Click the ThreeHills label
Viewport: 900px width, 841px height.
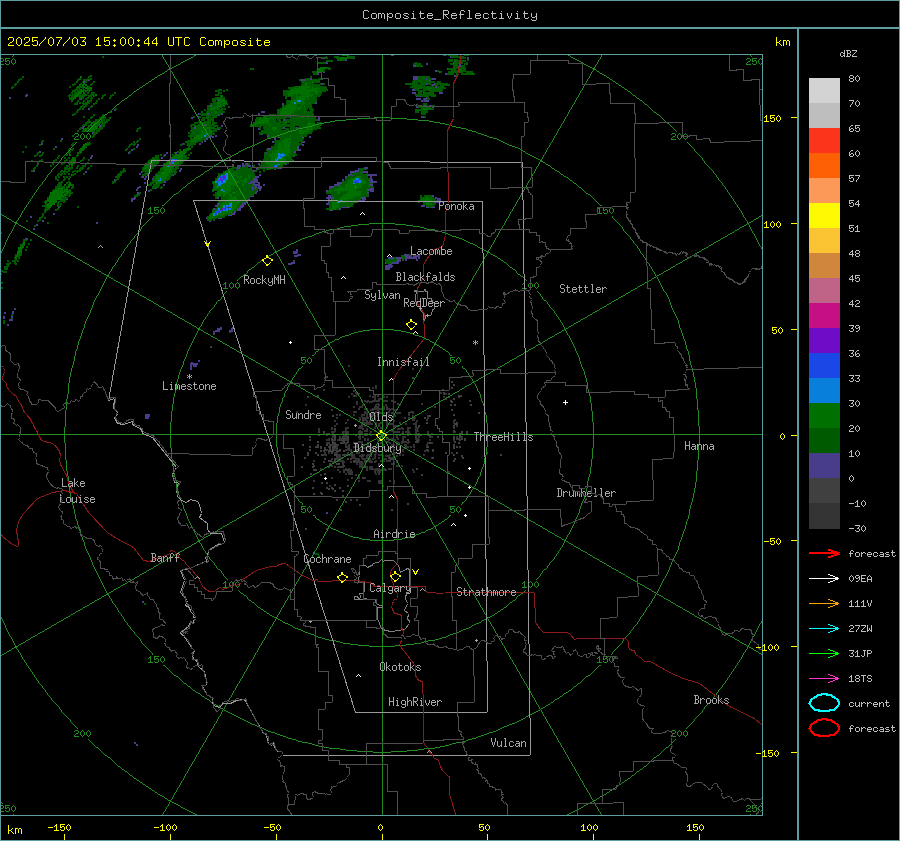503,437
